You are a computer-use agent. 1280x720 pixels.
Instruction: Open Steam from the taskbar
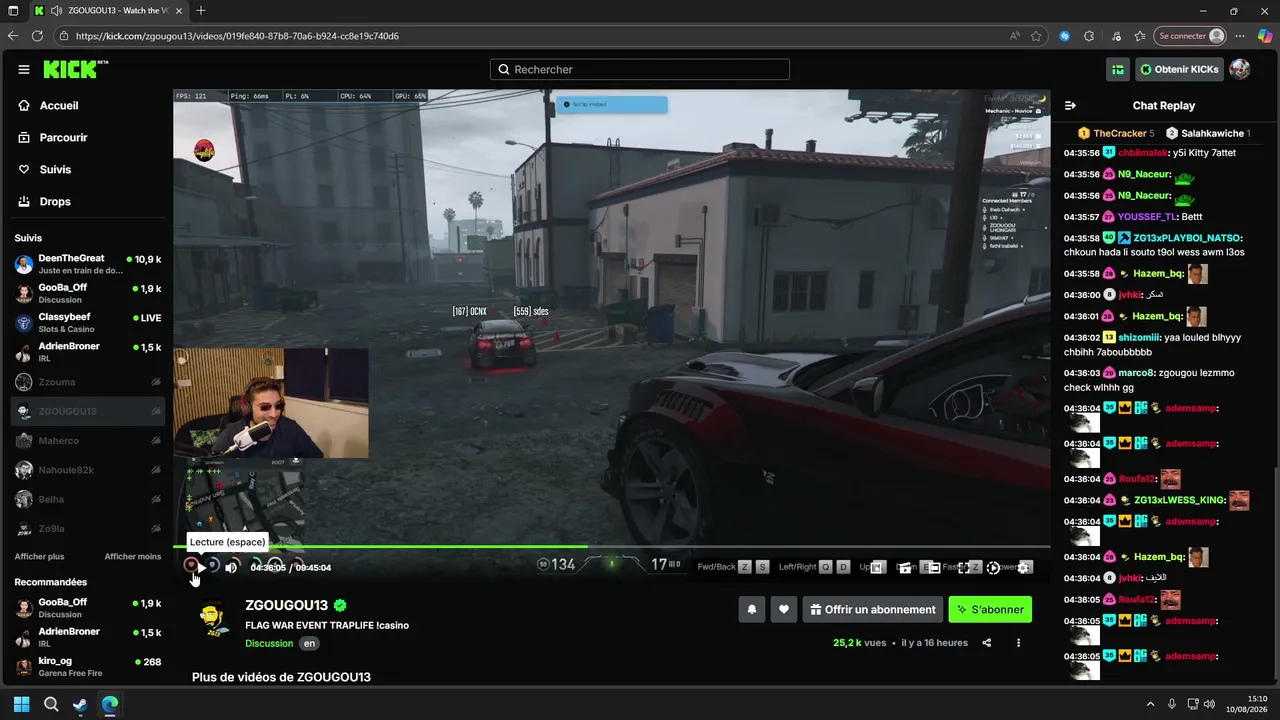pyautogui.click(x=80, y=704)
